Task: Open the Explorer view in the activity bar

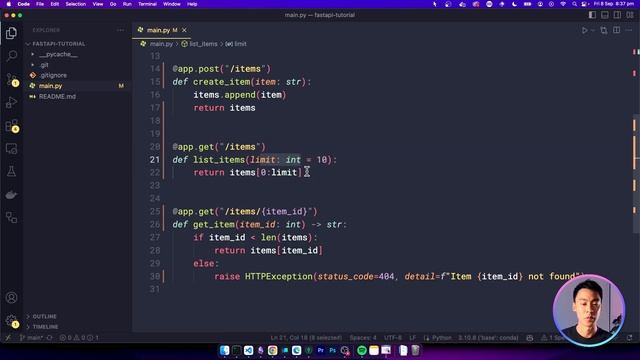Action: [11, 33]
